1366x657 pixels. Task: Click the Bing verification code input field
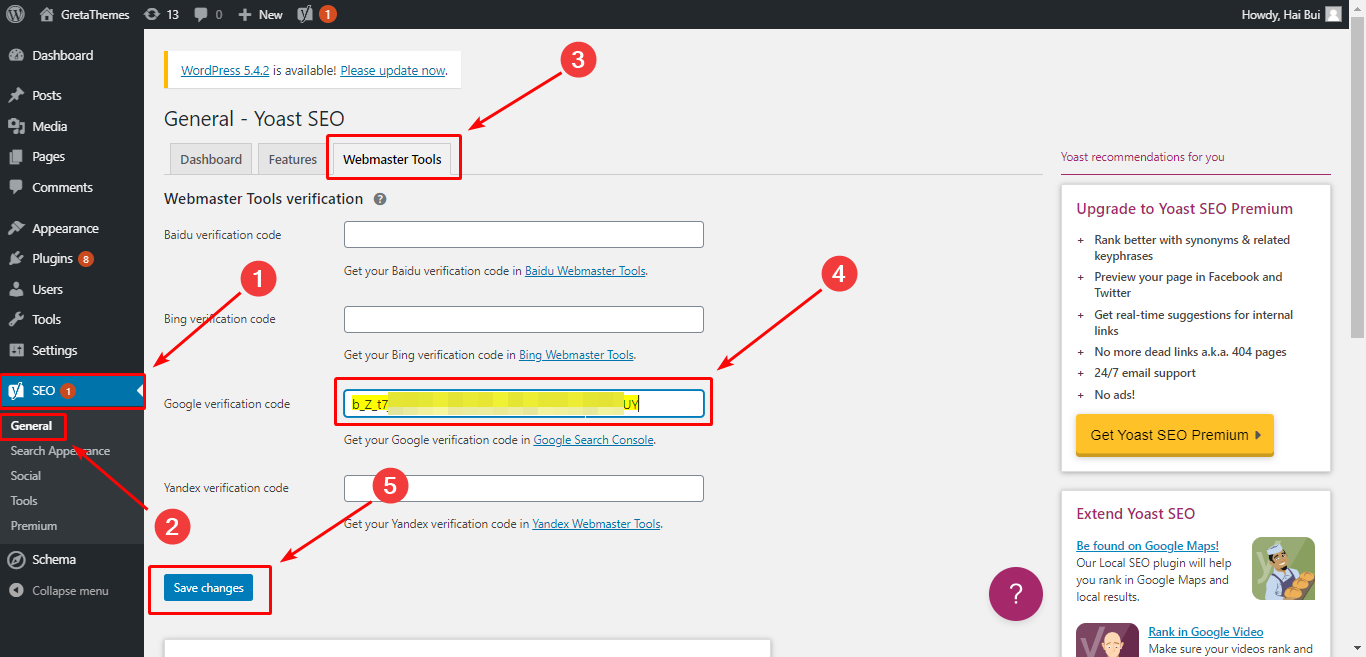click(x=523, y=318)
